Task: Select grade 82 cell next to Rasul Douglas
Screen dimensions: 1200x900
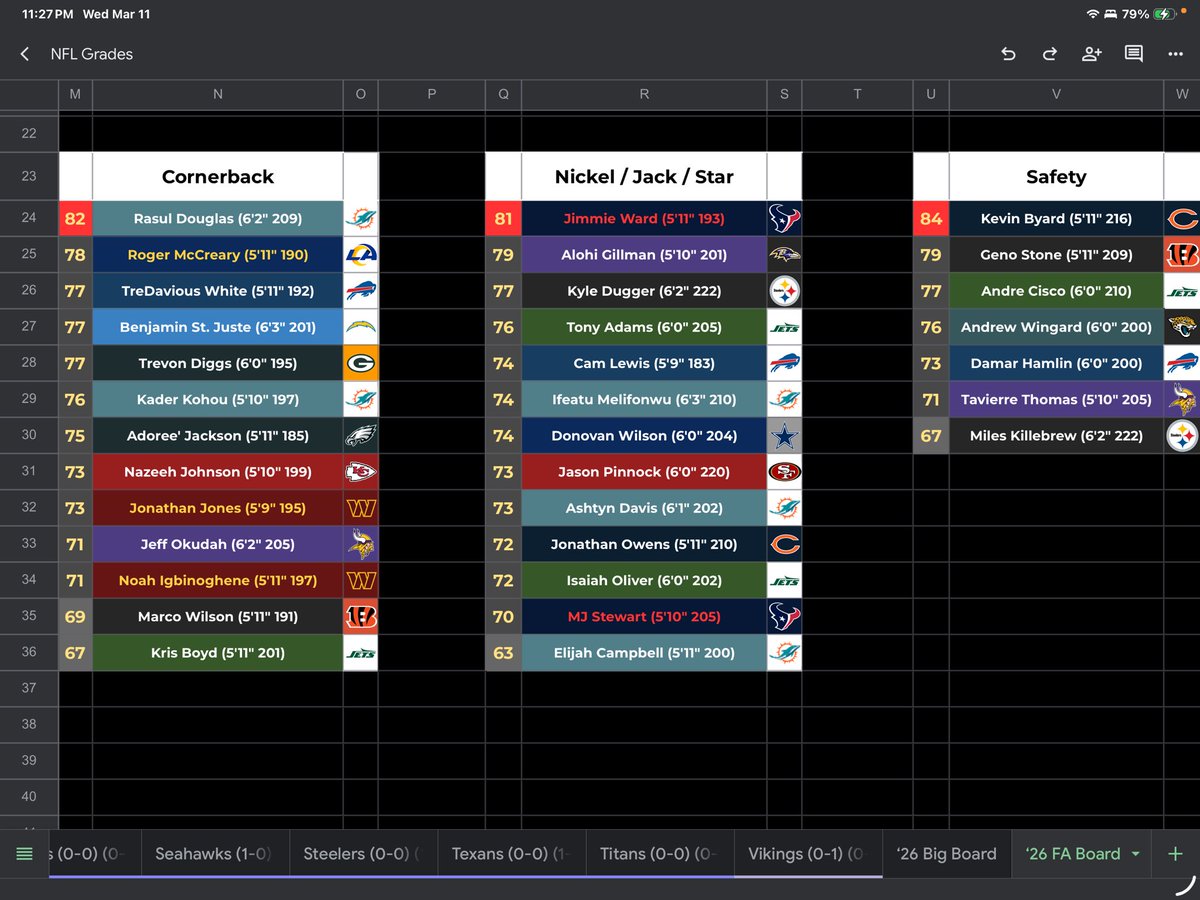Action: (x=75, y=218)
